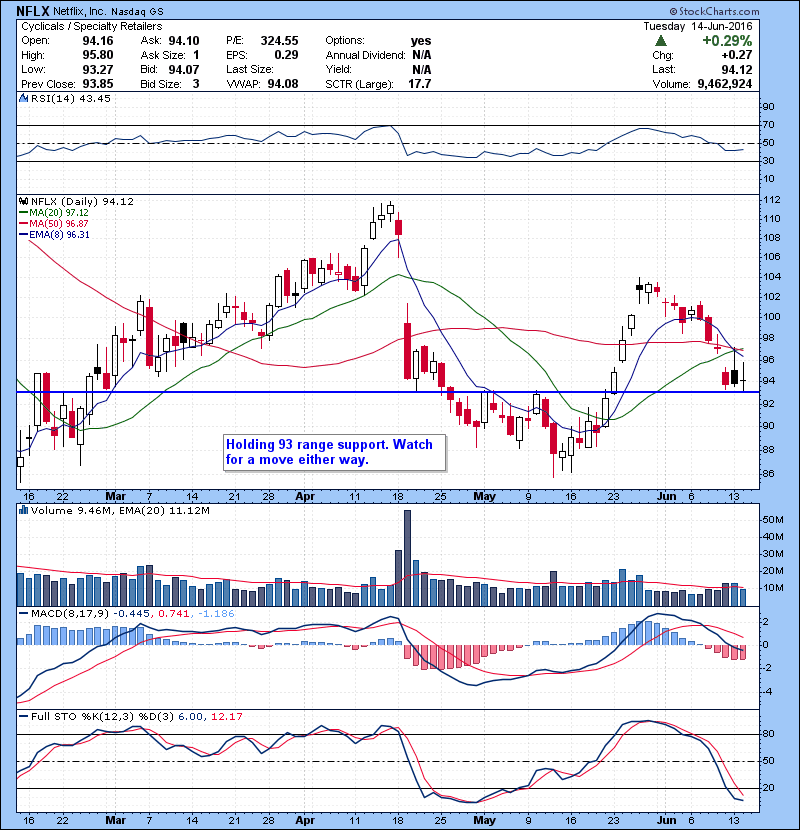Click the NFLX (Daily) 94.12 label
Viewport: 800px width, 830px height.
pos(82,201)
